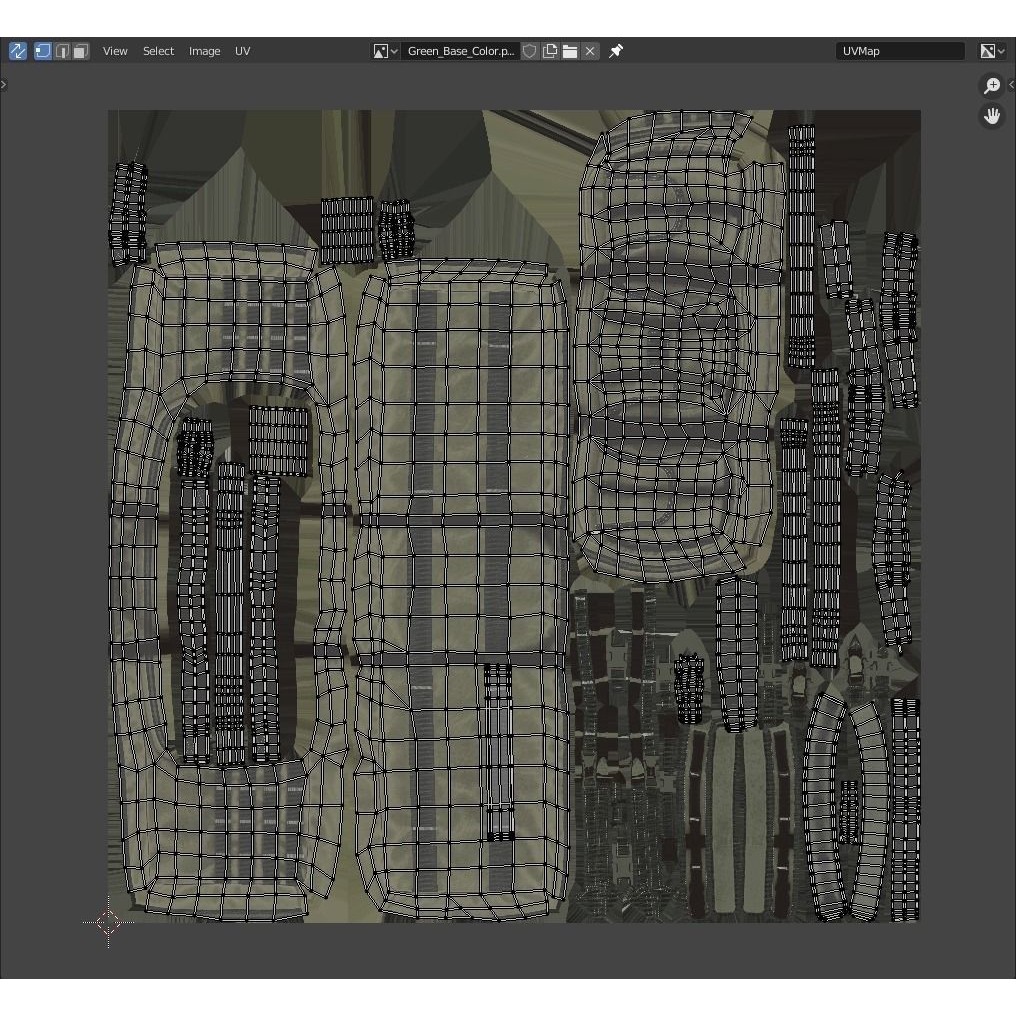Switch to edge selection mode
Screen dimensions: 1016x1016
point(62,51)
